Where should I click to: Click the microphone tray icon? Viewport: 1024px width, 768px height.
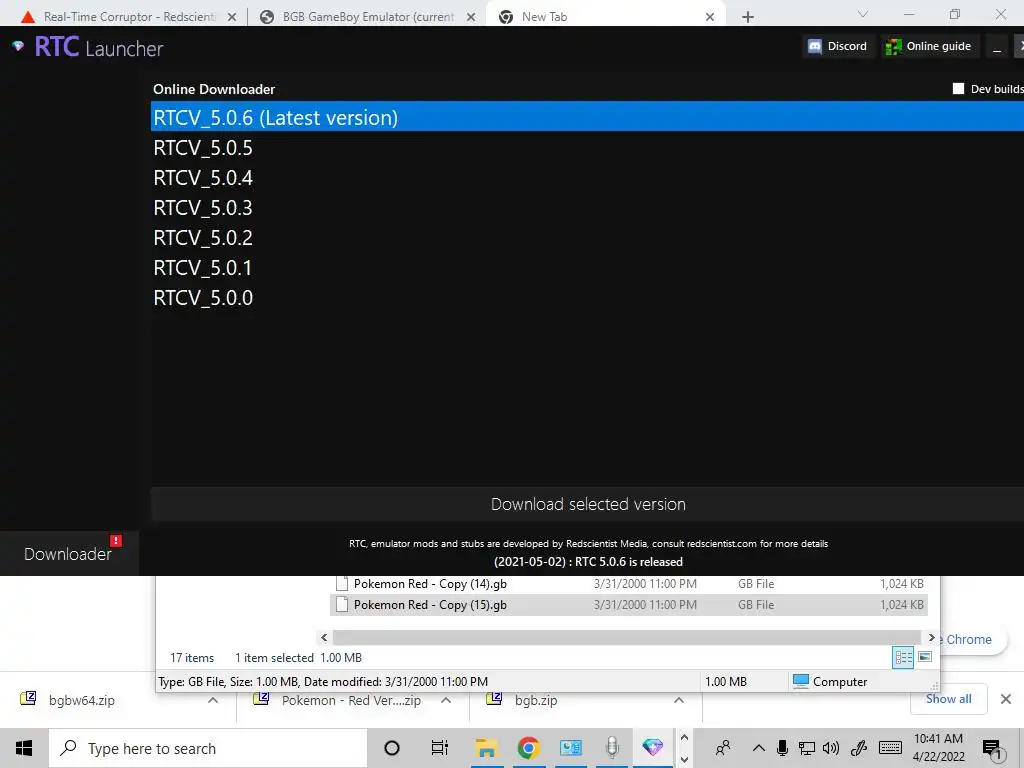782,748
